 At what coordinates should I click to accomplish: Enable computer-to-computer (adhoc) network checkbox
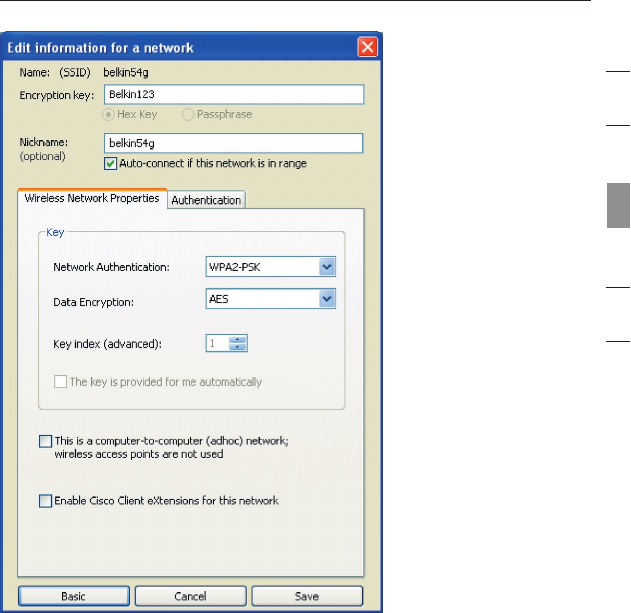(45, 441)
